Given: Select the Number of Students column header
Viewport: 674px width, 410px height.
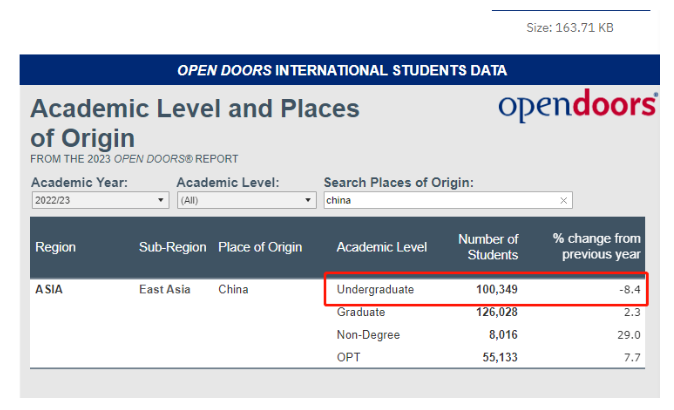Looking at the screenshot, I should (x=488, y=247).
